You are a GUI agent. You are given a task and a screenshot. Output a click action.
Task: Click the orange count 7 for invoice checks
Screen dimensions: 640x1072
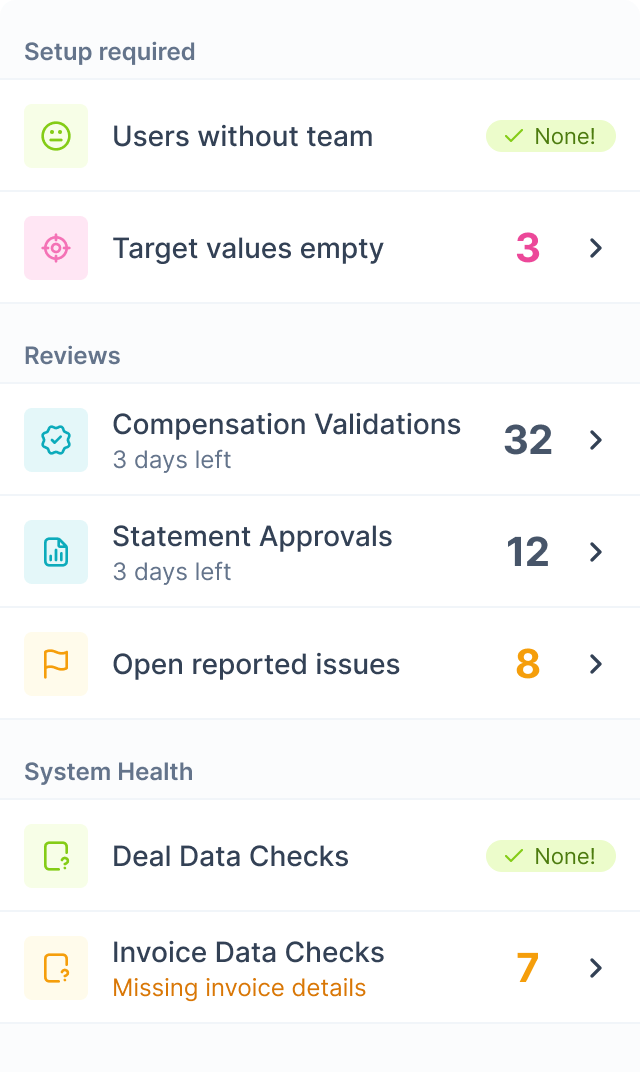click(528, 967)
